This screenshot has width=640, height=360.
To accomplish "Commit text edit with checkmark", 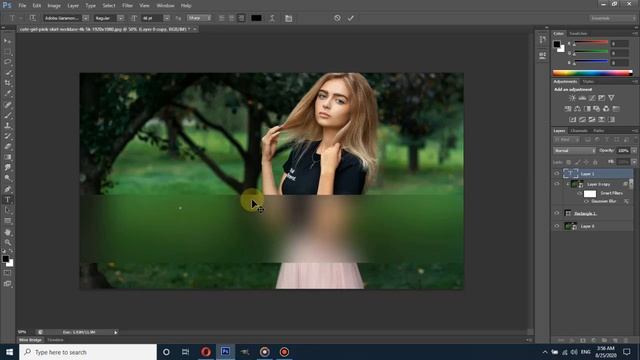I will point(351,18).
